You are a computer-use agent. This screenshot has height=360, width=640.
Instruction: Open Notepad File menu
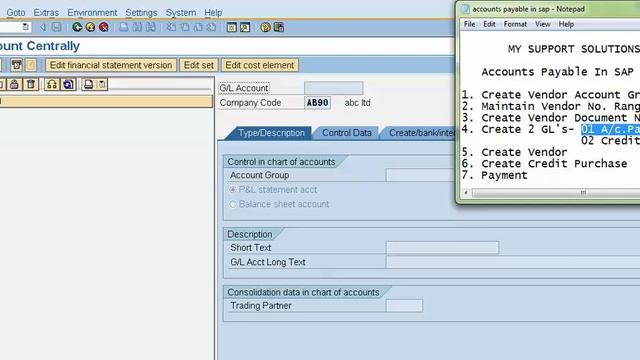point(469,24)
